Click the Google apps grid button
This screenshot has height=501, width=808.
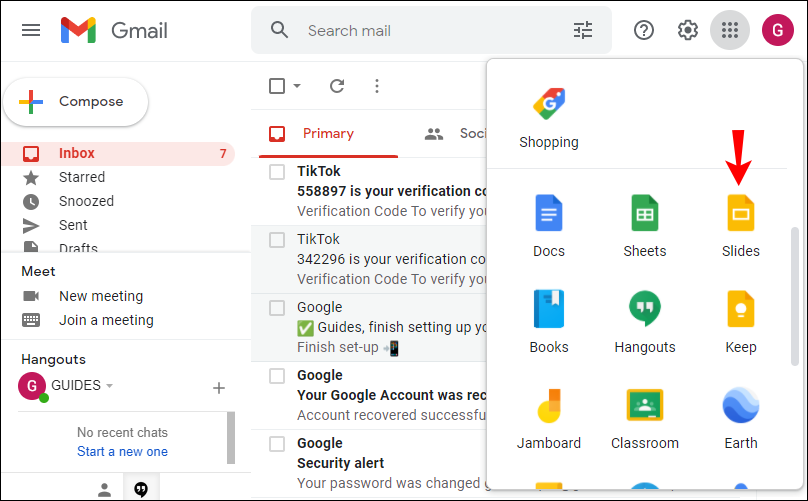point(730,30)
